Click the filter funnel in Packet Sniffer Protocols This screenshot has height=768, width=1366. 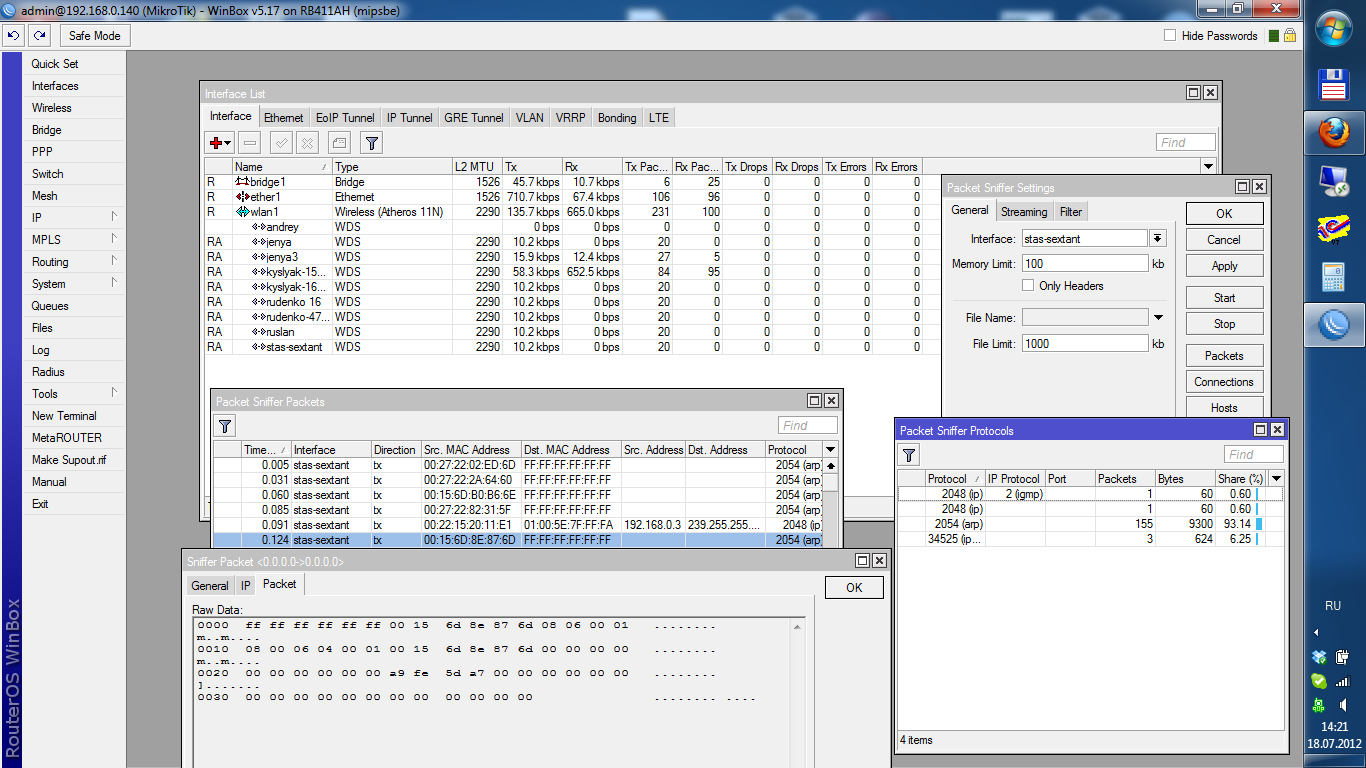click(909, 455)
